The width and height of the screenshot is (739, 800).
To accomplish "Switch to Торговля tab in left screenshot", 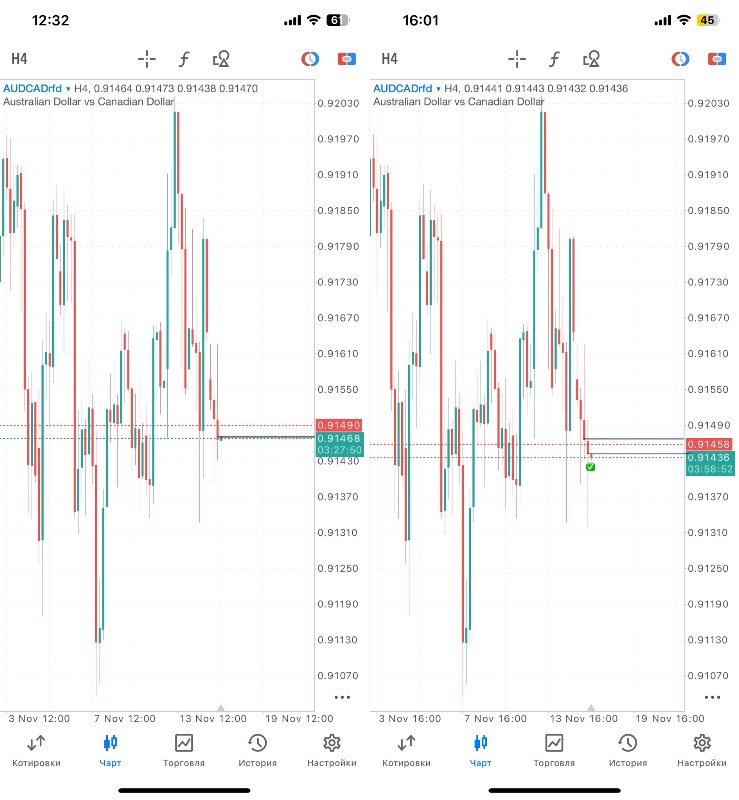I will [184, 749].
